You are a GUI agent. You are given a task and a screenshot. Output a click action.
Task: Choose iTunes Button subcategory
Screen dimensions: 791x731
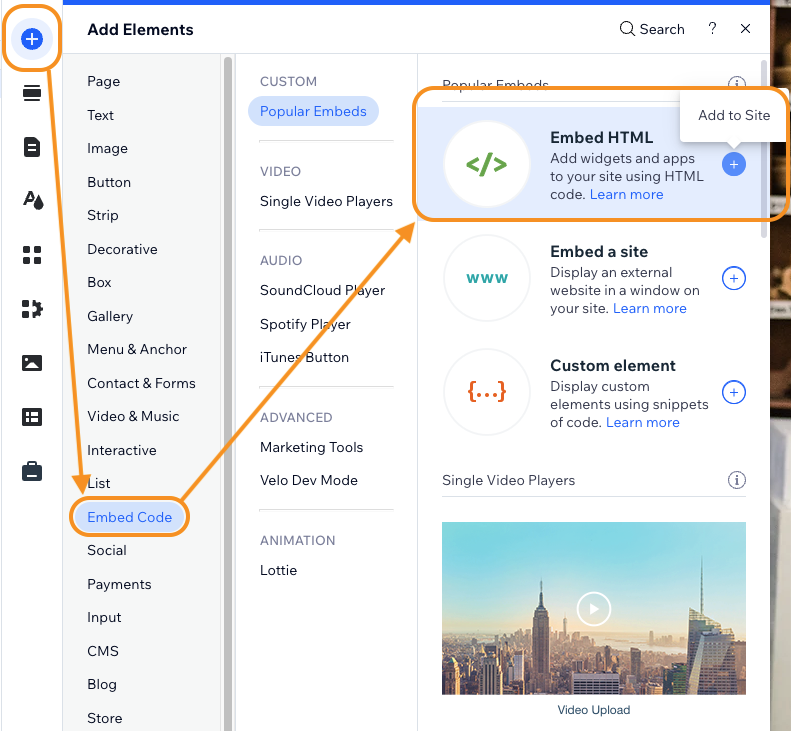(x=304, y=357)
